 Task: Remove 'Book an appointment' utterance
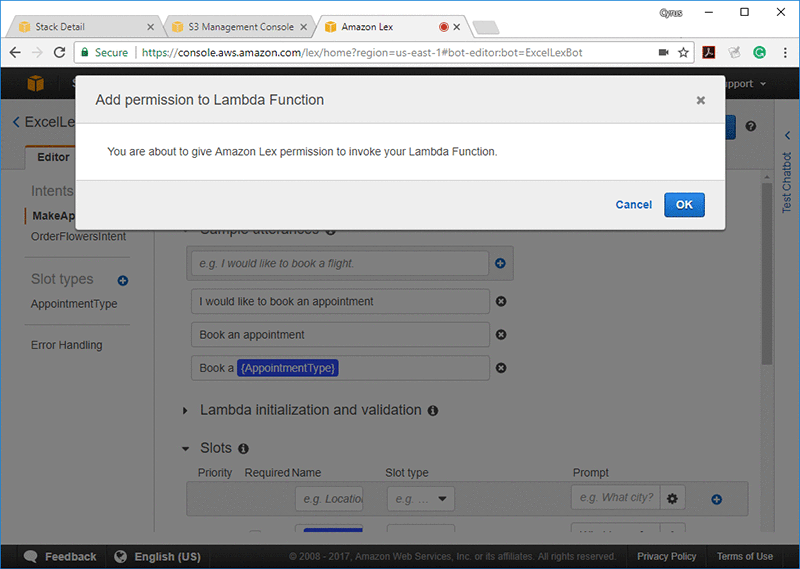click(x=501, y=335)
